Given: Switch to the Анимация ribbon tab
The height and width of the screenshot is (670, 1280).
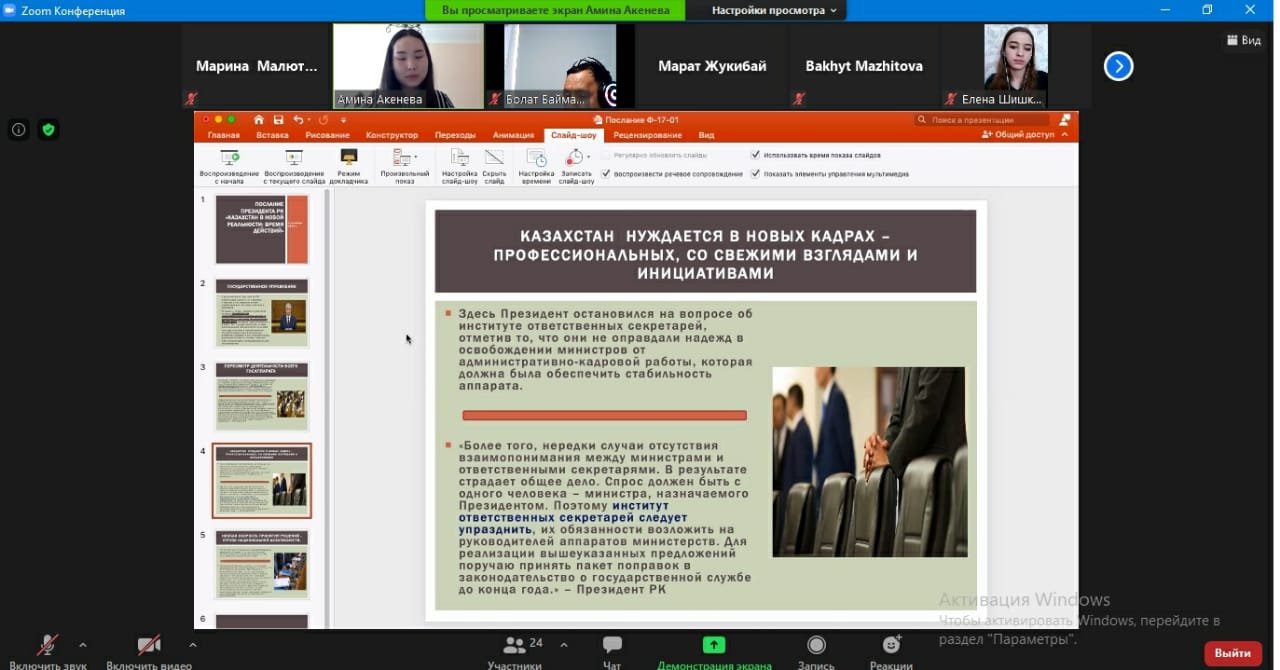Looking at the screenshot, I should (513, 135).
